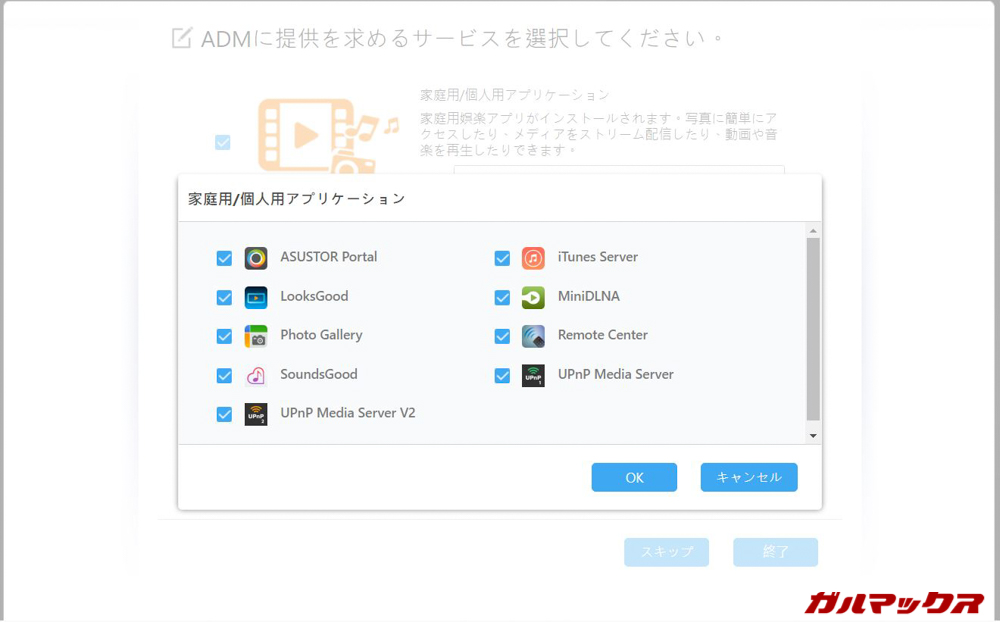Click the UPnP Media Server icon
Viewport: 1000px width, 622px height.
(x=533, y=375)
